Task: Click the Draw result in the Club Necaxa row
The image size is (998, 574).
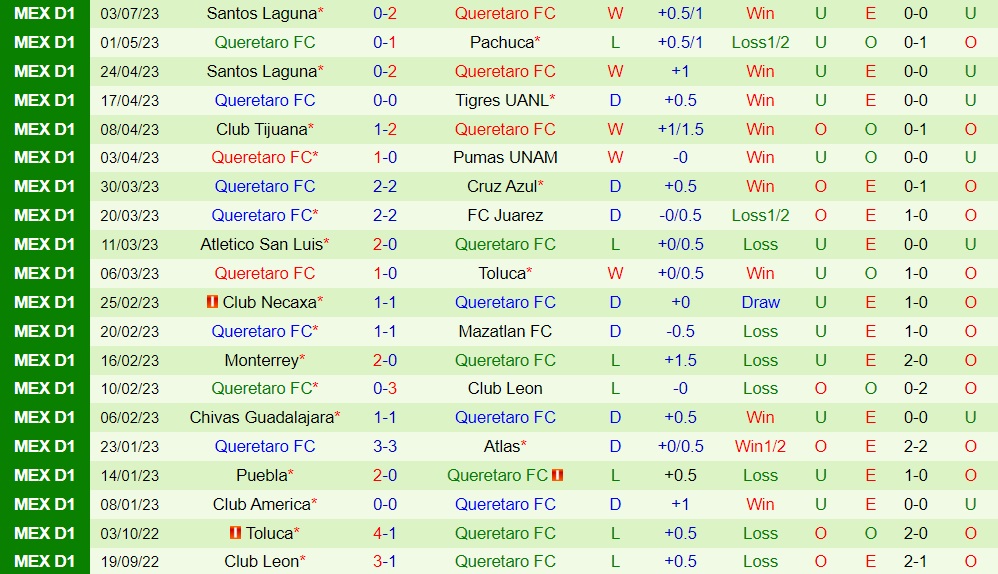Action: 760,302
